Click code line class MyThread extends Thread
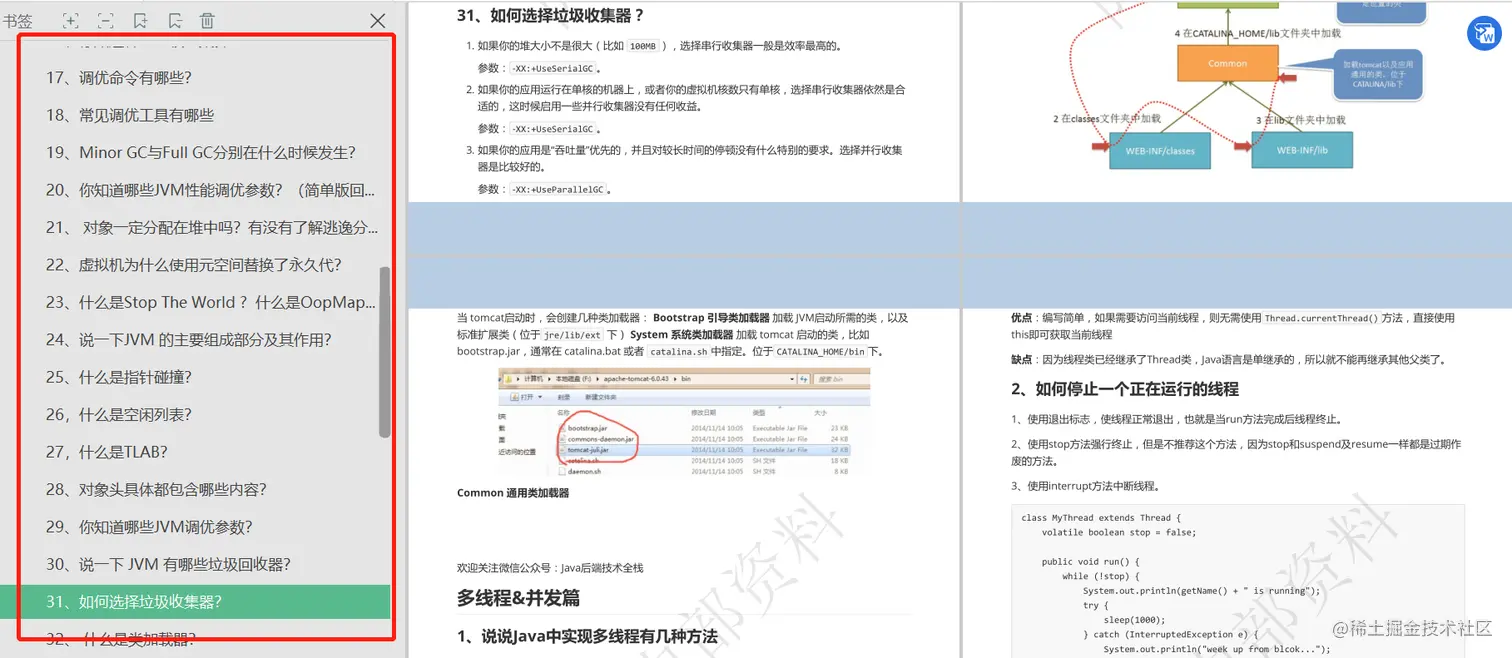 click(1101, 518)
